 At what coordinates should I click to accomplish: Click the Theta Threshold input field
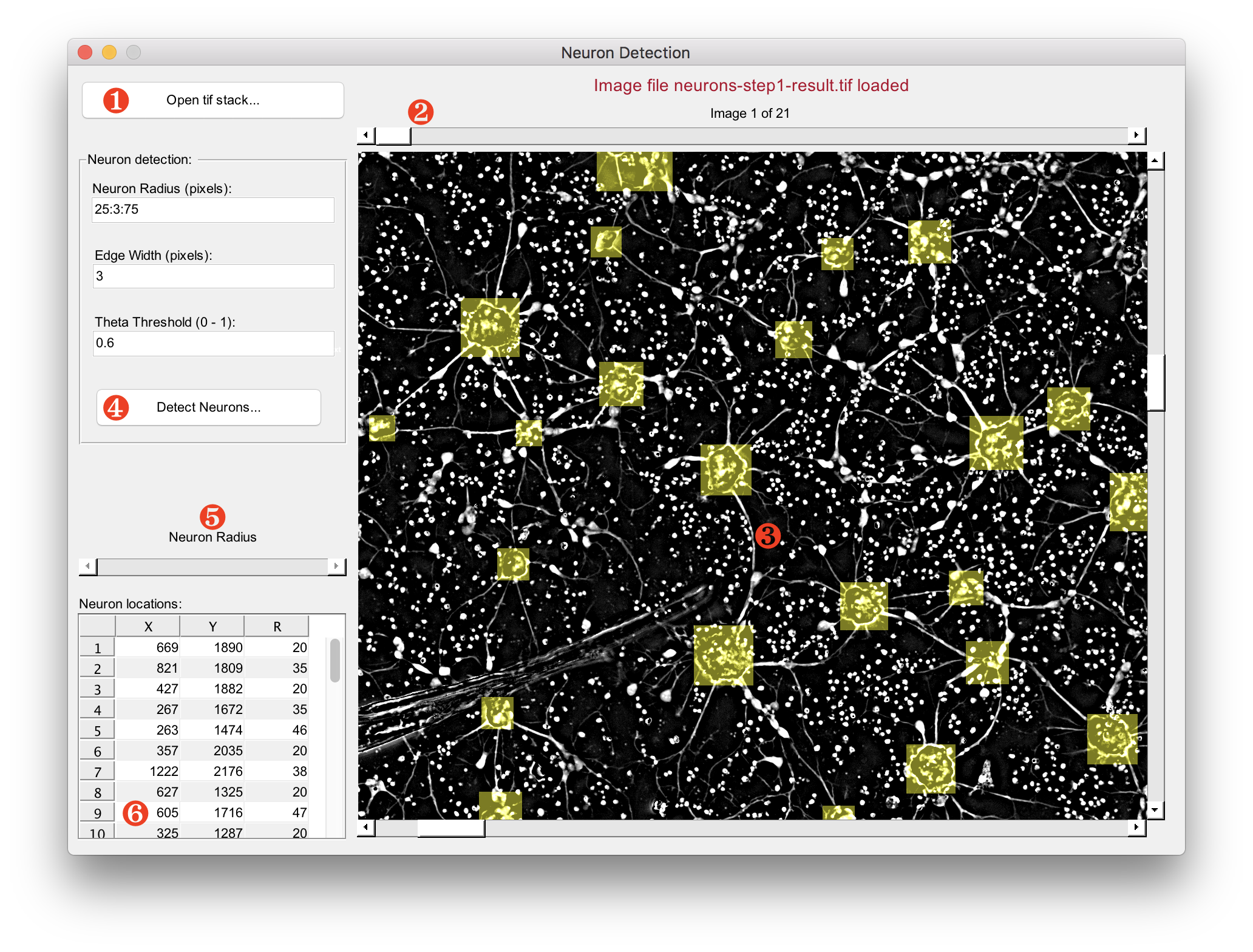click(212, 343)
